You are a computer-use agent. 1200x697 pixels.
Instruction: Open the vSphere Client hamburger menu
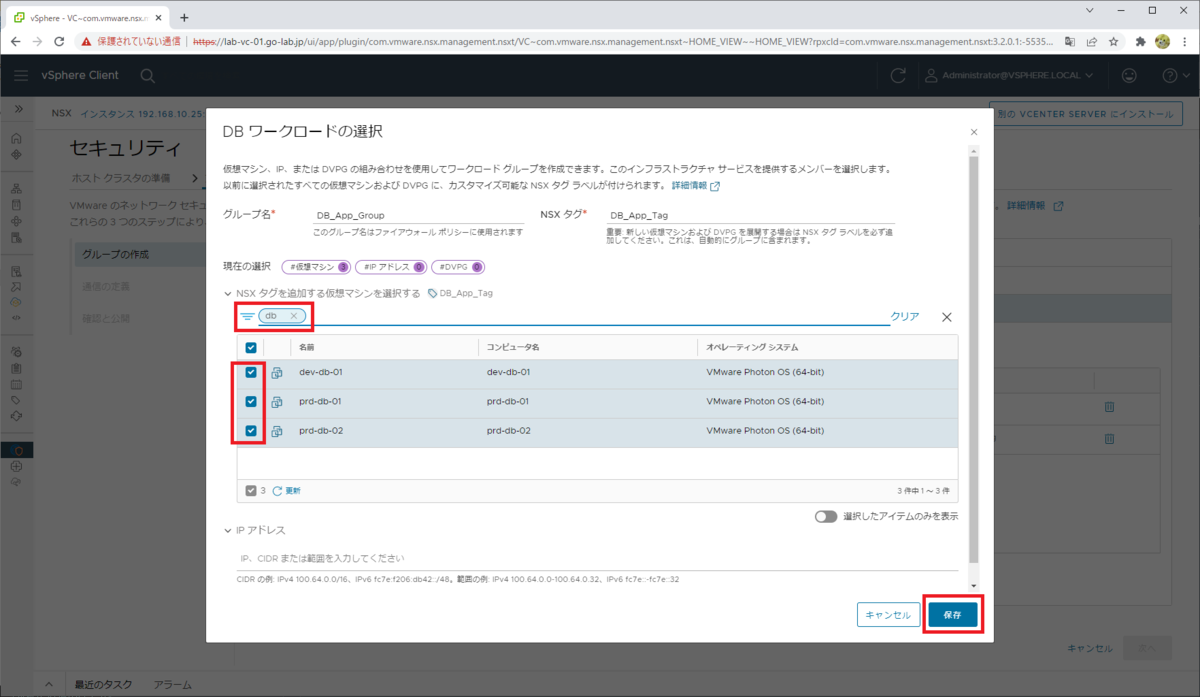coord(21,75)
